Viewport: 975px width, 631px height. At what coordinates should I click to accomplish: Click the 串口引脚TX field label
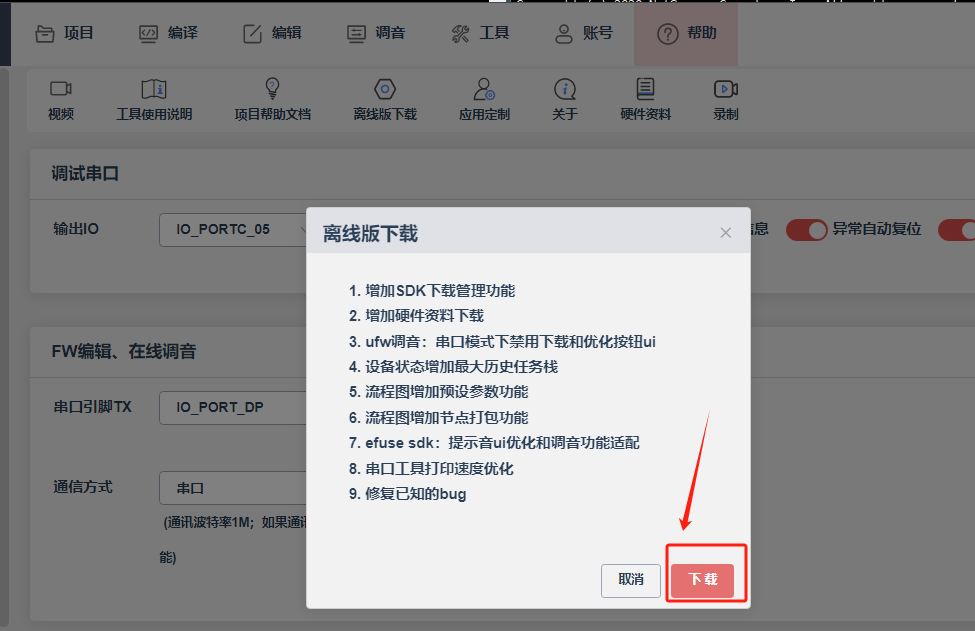click(93, 407)
